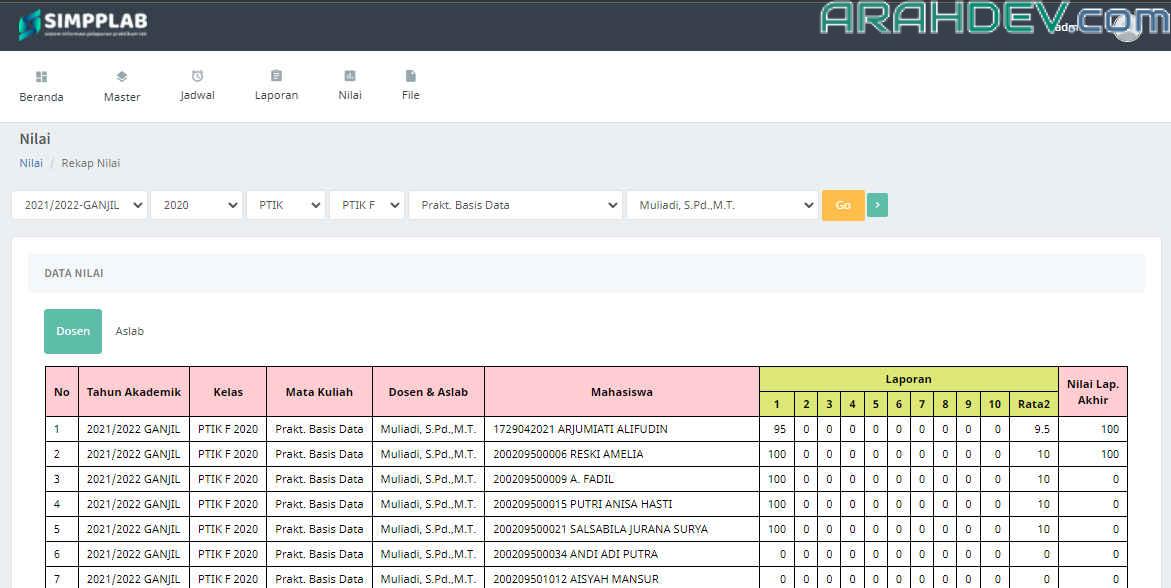1171x588 pixels.
Task: Click the SIMPPLAB logo
Action: (x=83, y=25)
